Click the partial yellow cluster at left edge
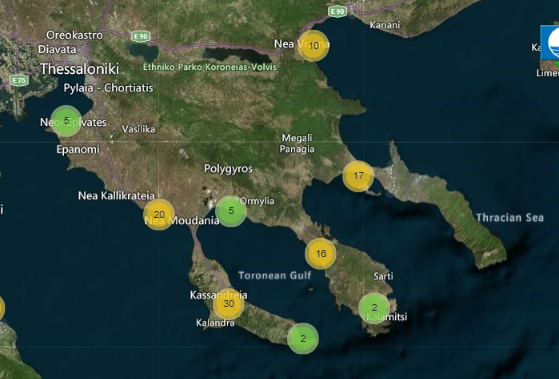The height and width of the screenshot is (379, 559). click(1, 308)
